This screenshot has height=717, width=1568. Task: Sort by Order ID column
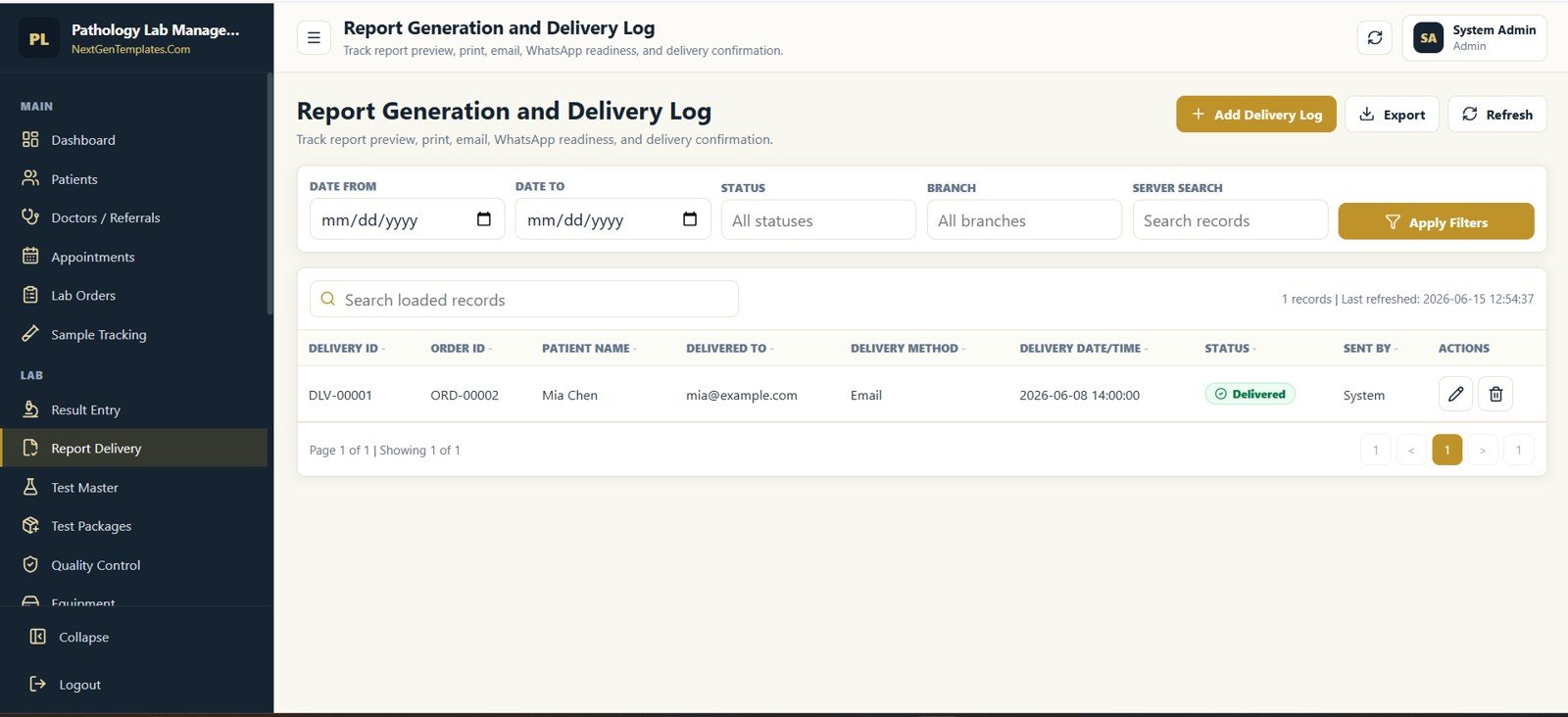(462, 348)
